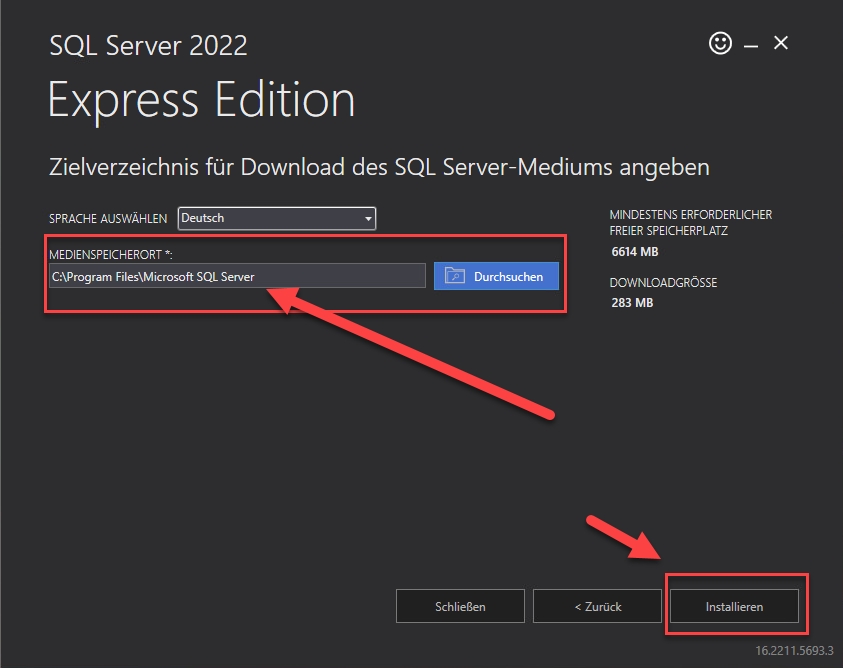Viewport: 843px width, 668px height.
Task: Click the MEDIENSPEICHERORT label
Action: 110,254
